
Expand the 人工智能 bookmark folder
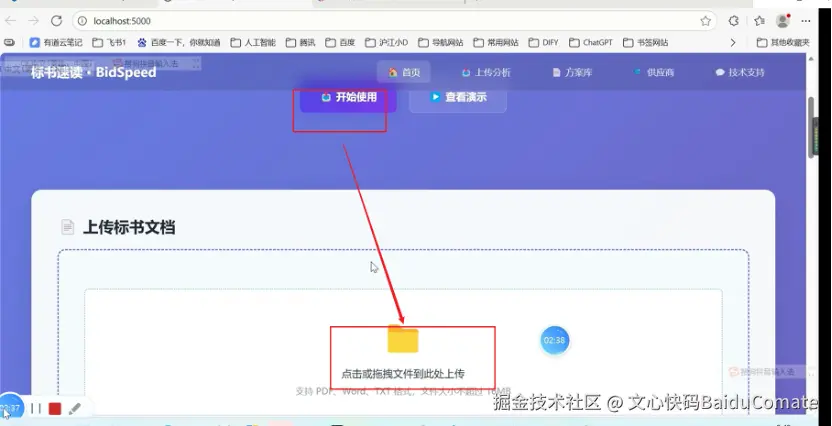click(253, 42)
